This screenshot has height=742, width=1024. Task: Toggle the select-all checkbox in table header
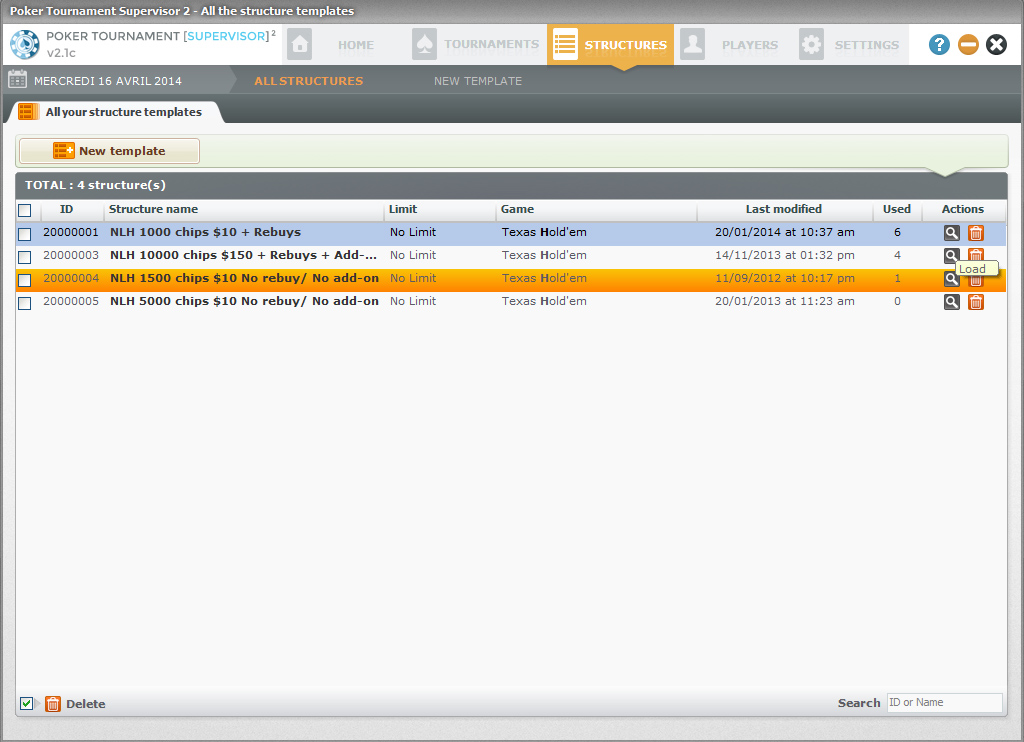tap(25, 210)
